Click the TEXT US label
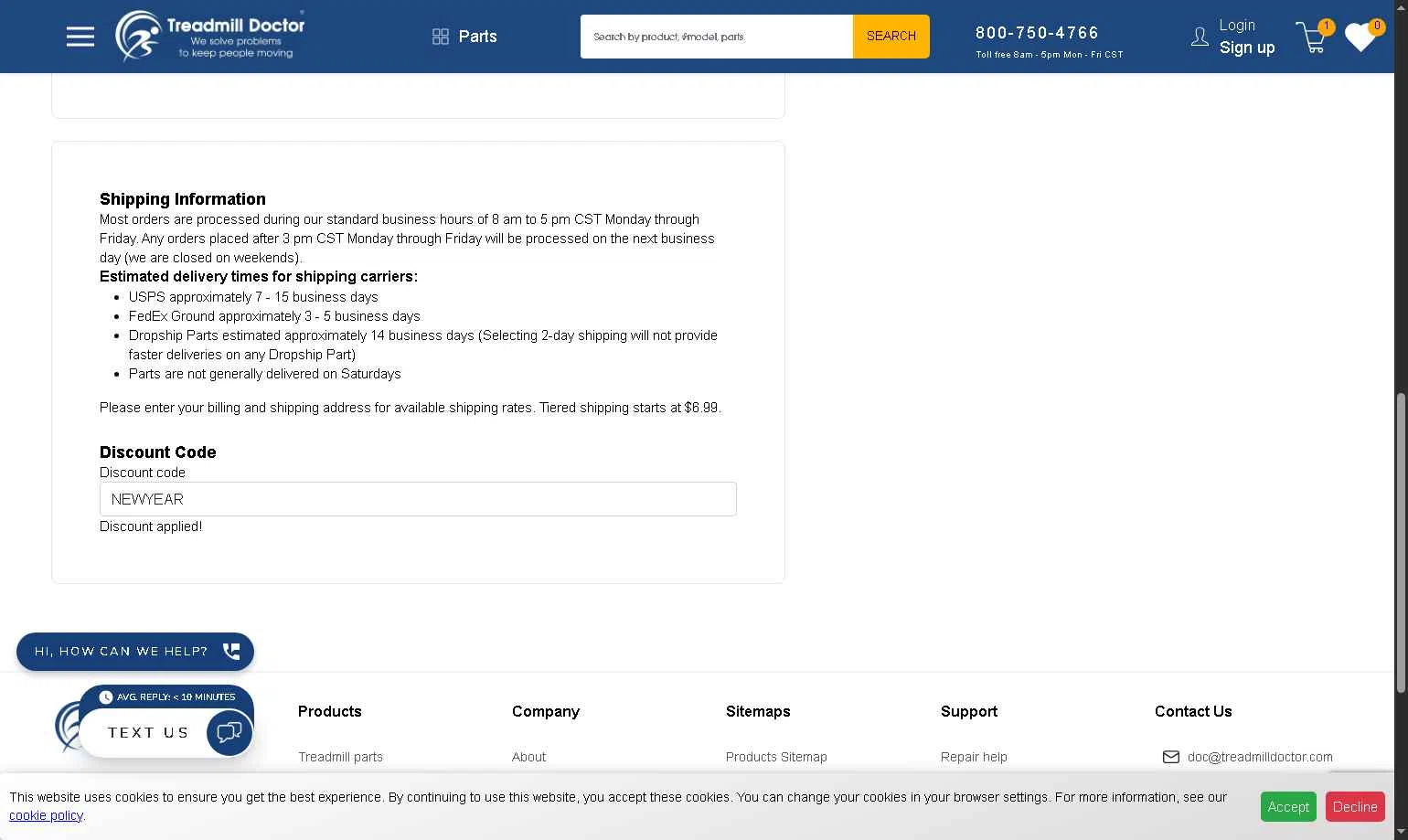 [x=148, y=733]
